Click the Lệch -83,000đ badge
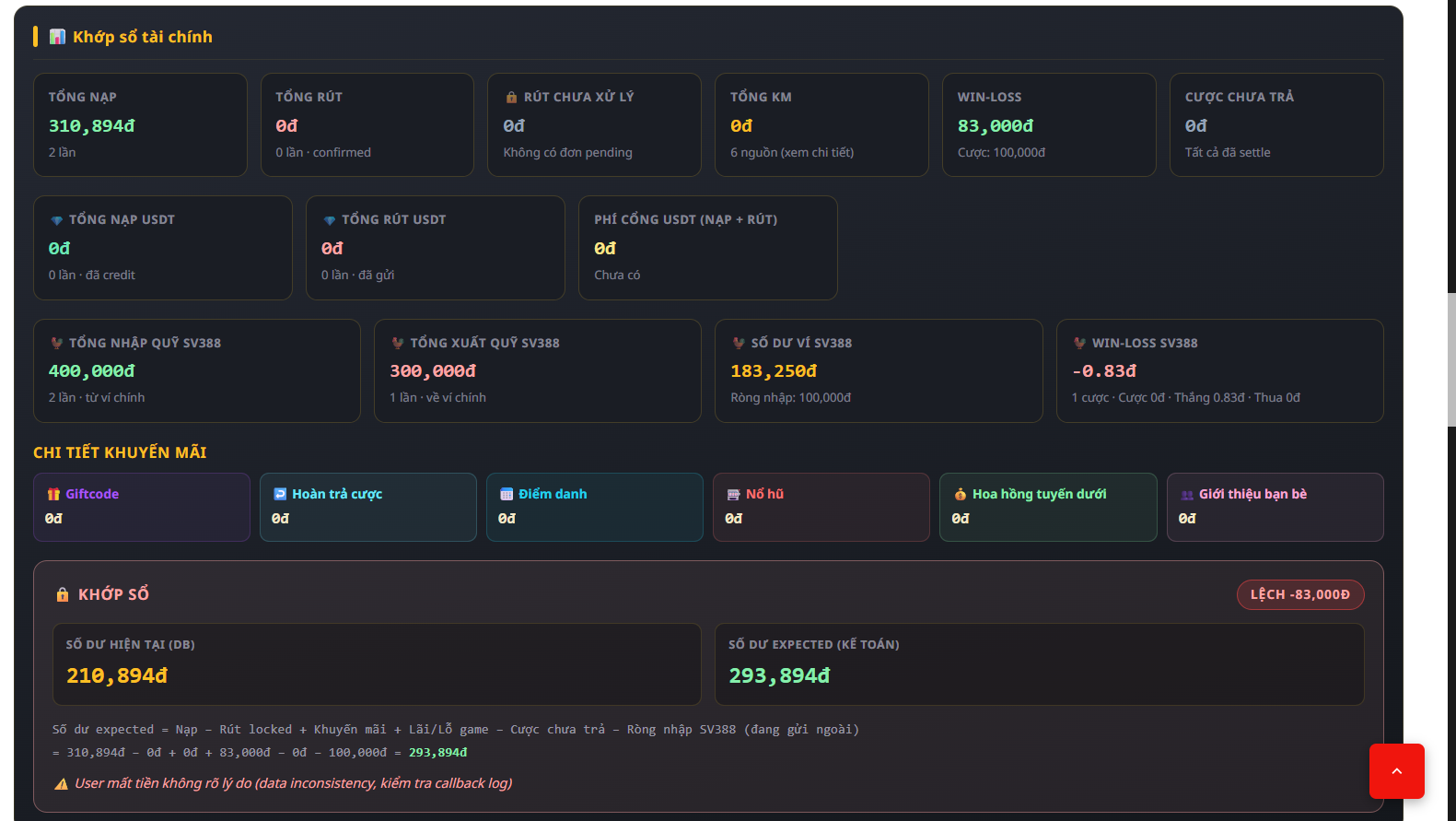1456x821 pixels. coord(1300,594)
